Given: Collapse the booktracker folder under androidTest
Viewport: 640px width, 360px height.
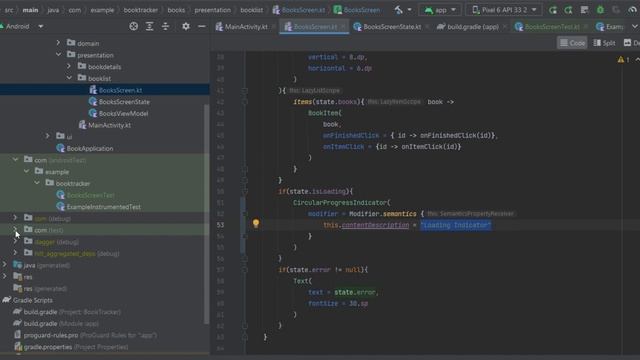Looking at the screenshot, I should coord(37,183).
